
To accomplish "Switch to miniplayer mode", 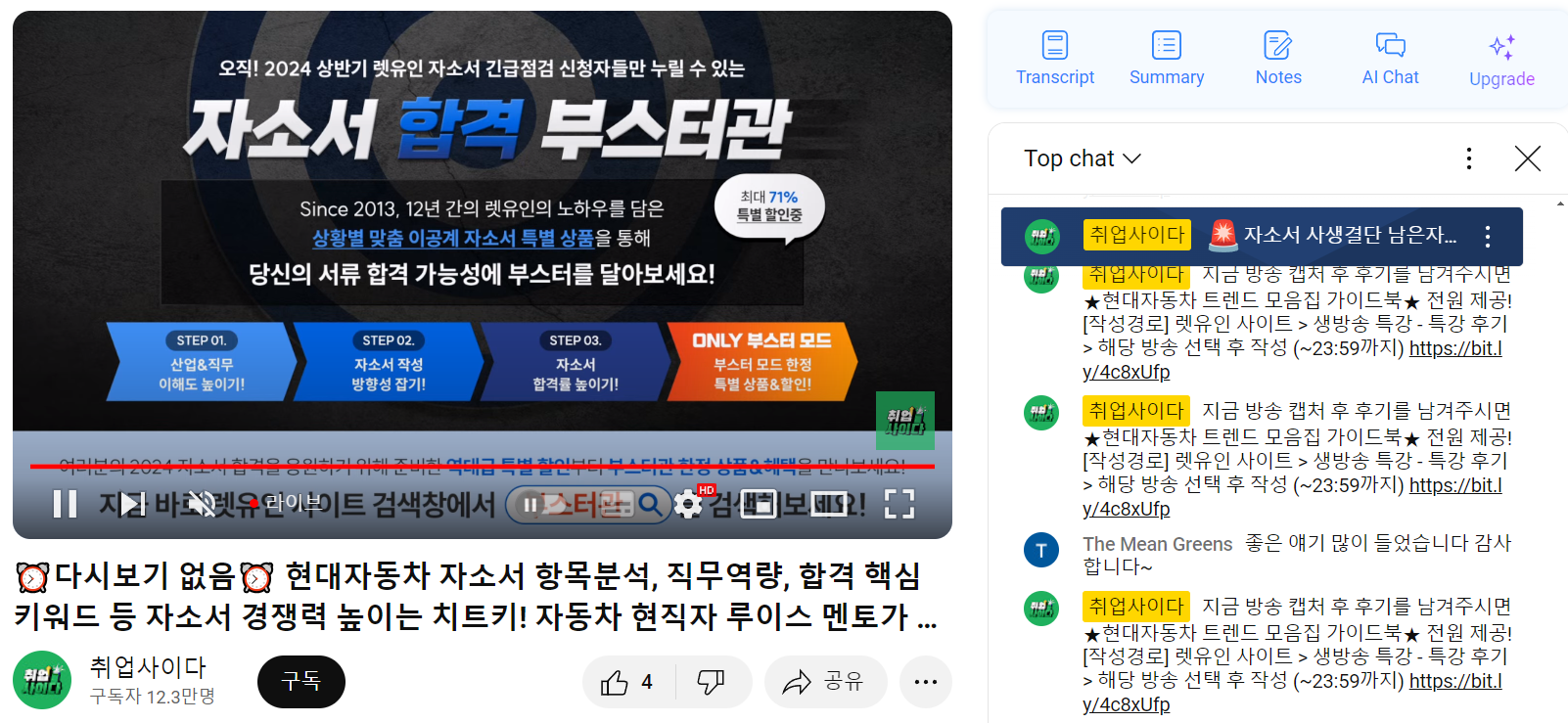I will 759,504.
